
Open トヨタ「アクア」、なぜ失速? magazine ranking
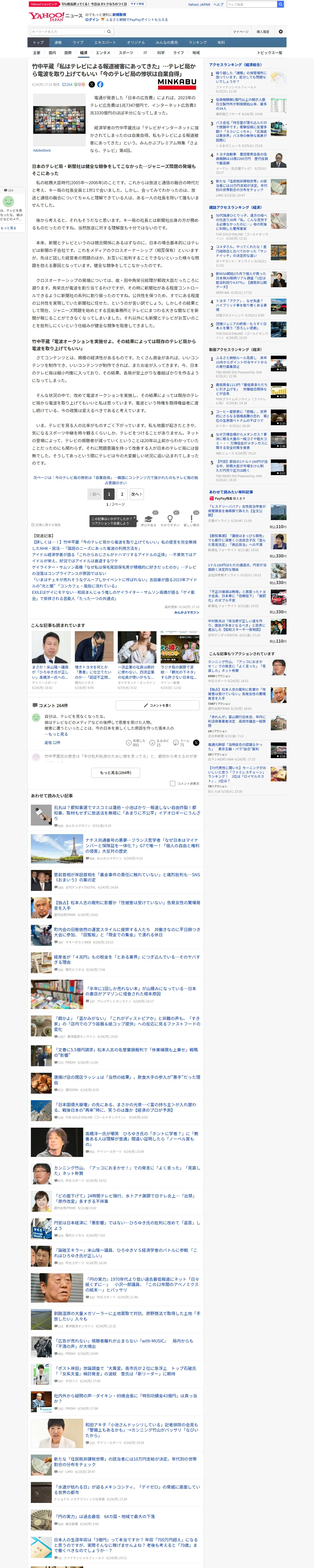(242, 304)
